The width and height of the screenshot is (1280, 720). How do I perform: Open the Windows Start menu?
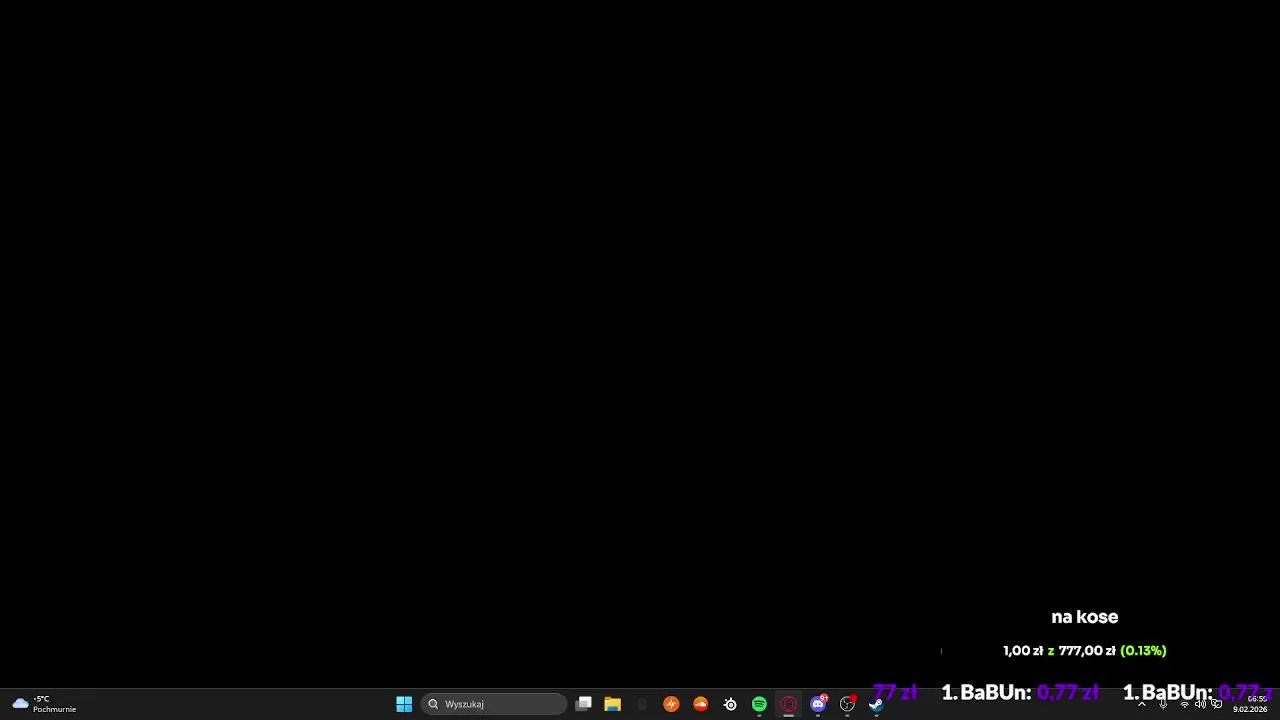point(404,704)
